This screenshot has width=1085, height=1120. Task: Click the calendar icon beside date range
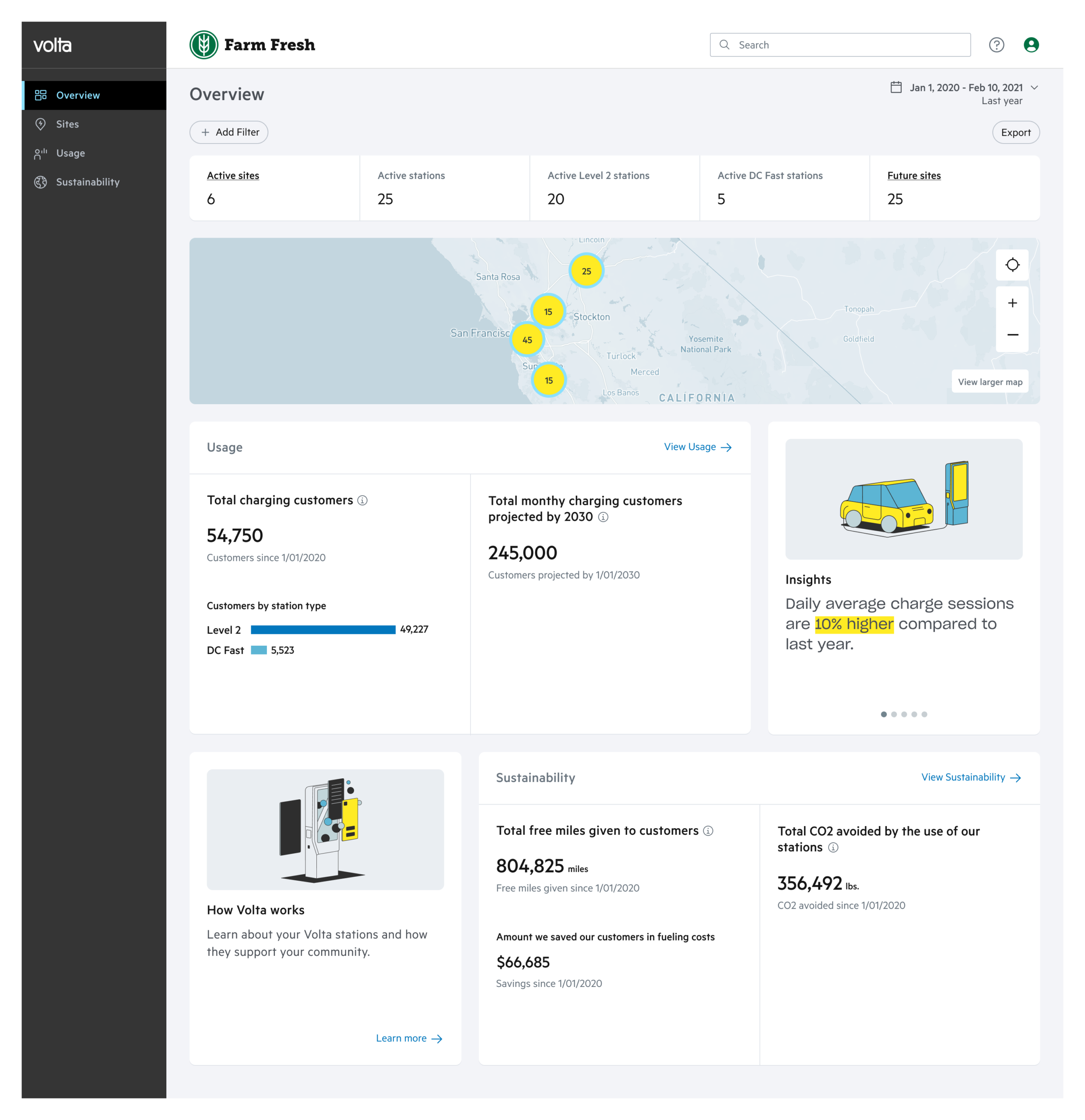pos(896,87)
